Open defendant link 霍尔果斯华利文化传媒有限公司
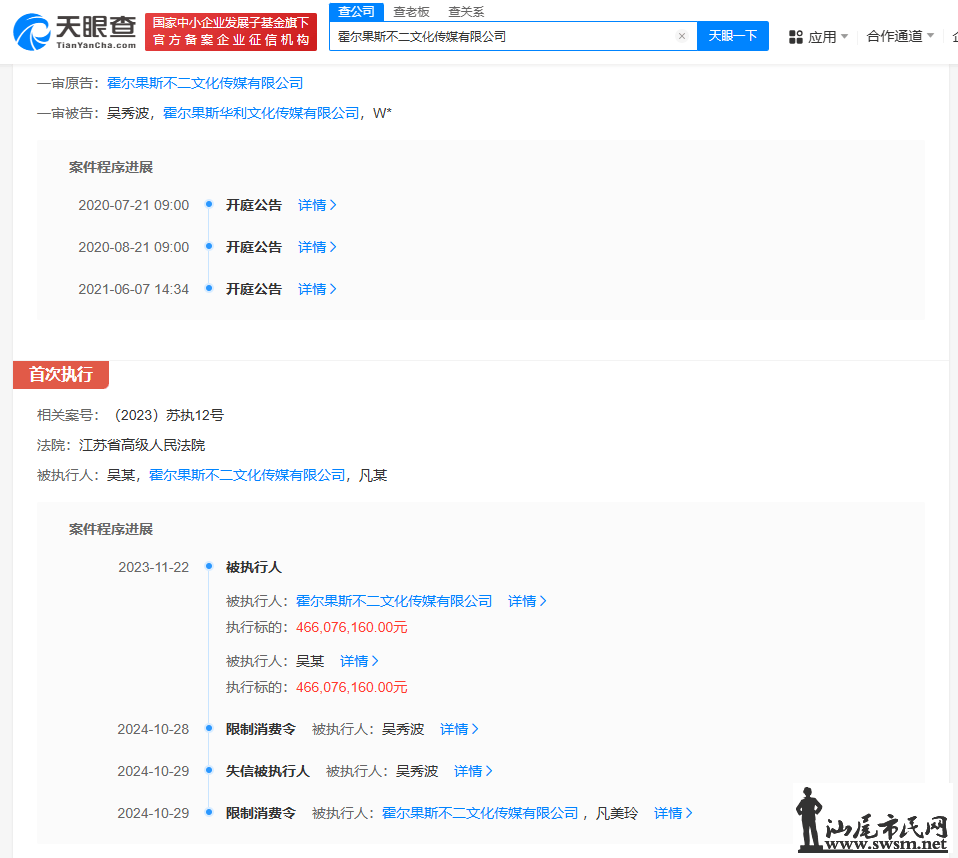 click(261, 113)
